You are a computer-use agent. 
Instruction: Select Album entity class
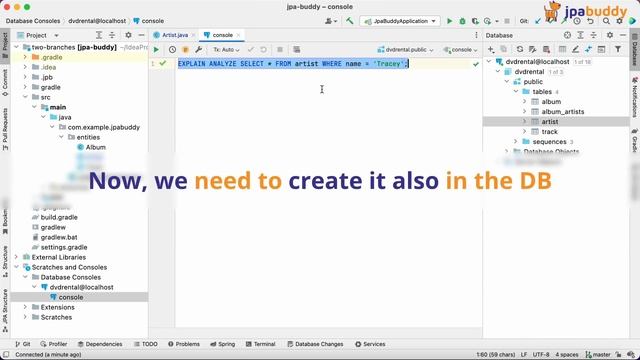point(96,147)
